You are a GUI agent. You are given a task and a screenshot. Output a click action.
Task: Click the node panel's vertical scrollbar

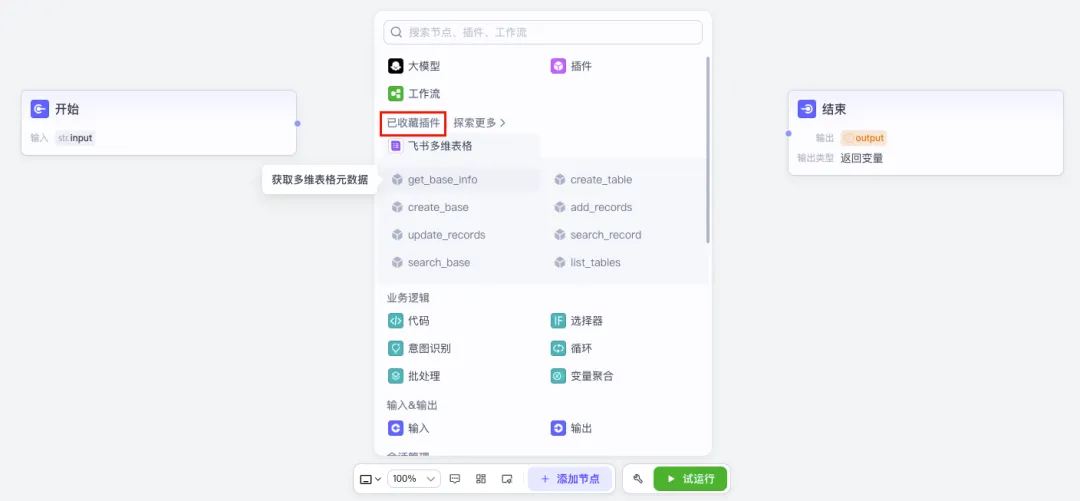click(x=708, y=150)
